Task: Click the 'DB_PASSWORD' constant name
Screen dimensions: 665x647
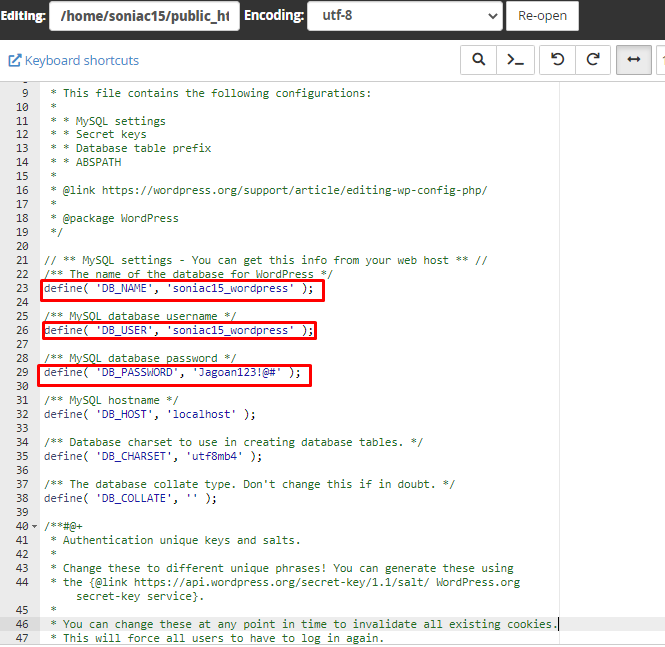Action: tap(137, 372)
